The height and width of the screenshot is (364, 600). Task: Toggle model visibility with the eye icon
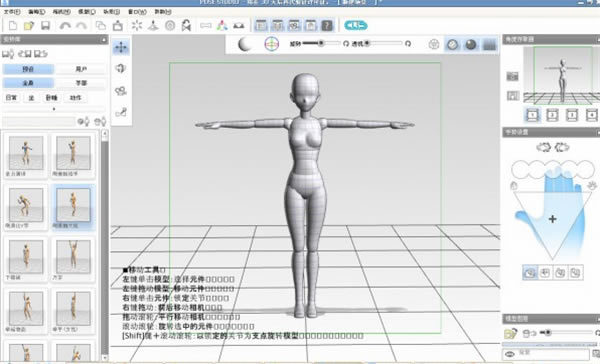pos(509,354)
